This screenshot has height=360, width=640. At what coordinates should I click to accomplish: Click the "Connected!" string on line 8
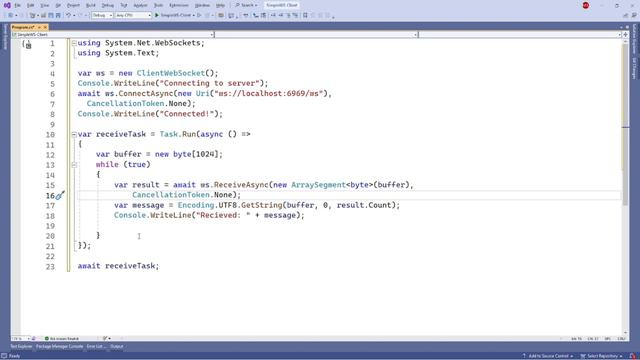(187, 114)
